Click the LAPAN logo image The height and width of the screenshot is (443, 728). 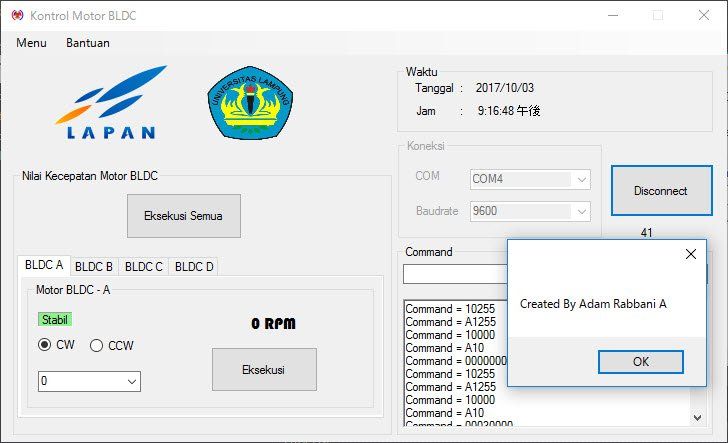tap(110, 102)
